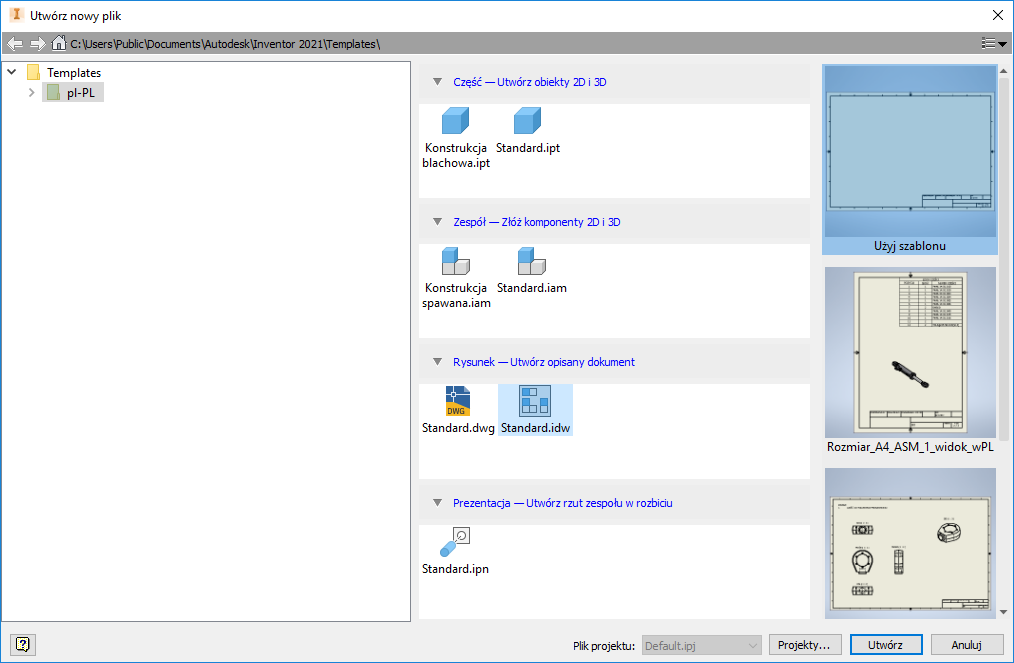Viewport: 1014px width, 663px height.
Task: Select the Konstrukcja blachowa.ipt template icon
Action: [x=455, y=121]
